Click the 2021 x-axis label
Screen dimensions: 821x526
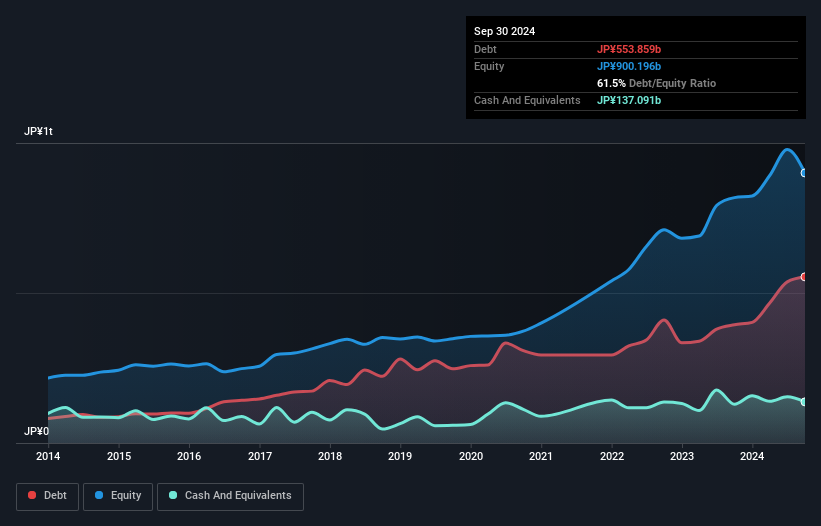click(x=541, y=456)
